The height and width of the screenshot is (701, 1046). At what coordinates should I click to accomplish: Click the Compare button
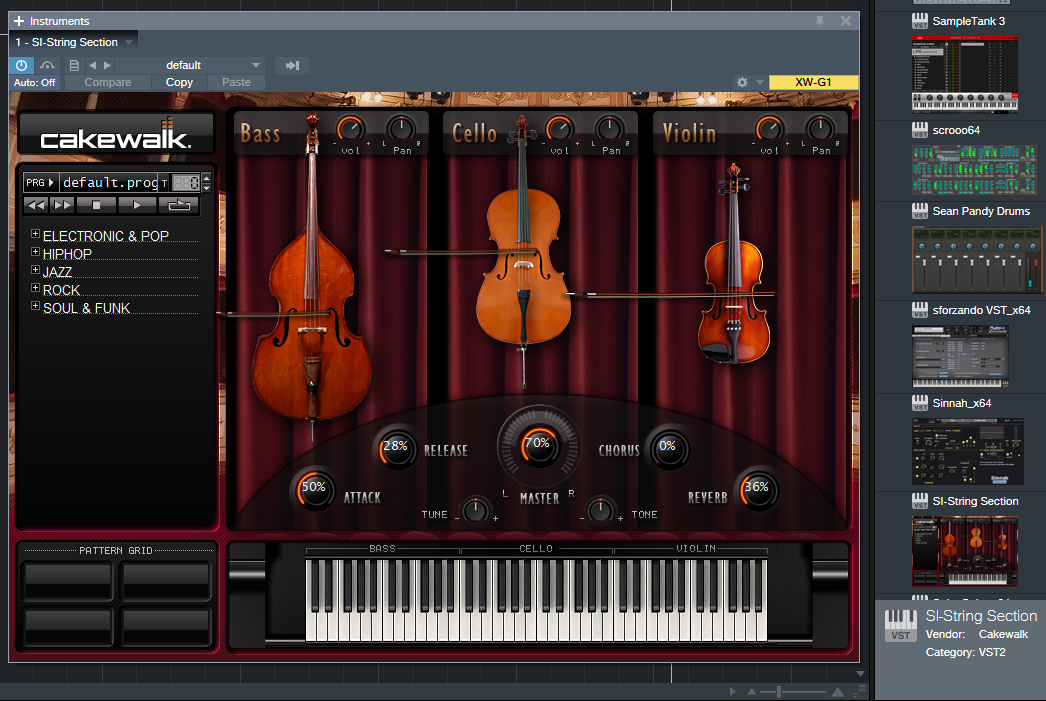(x=107, y=83)
